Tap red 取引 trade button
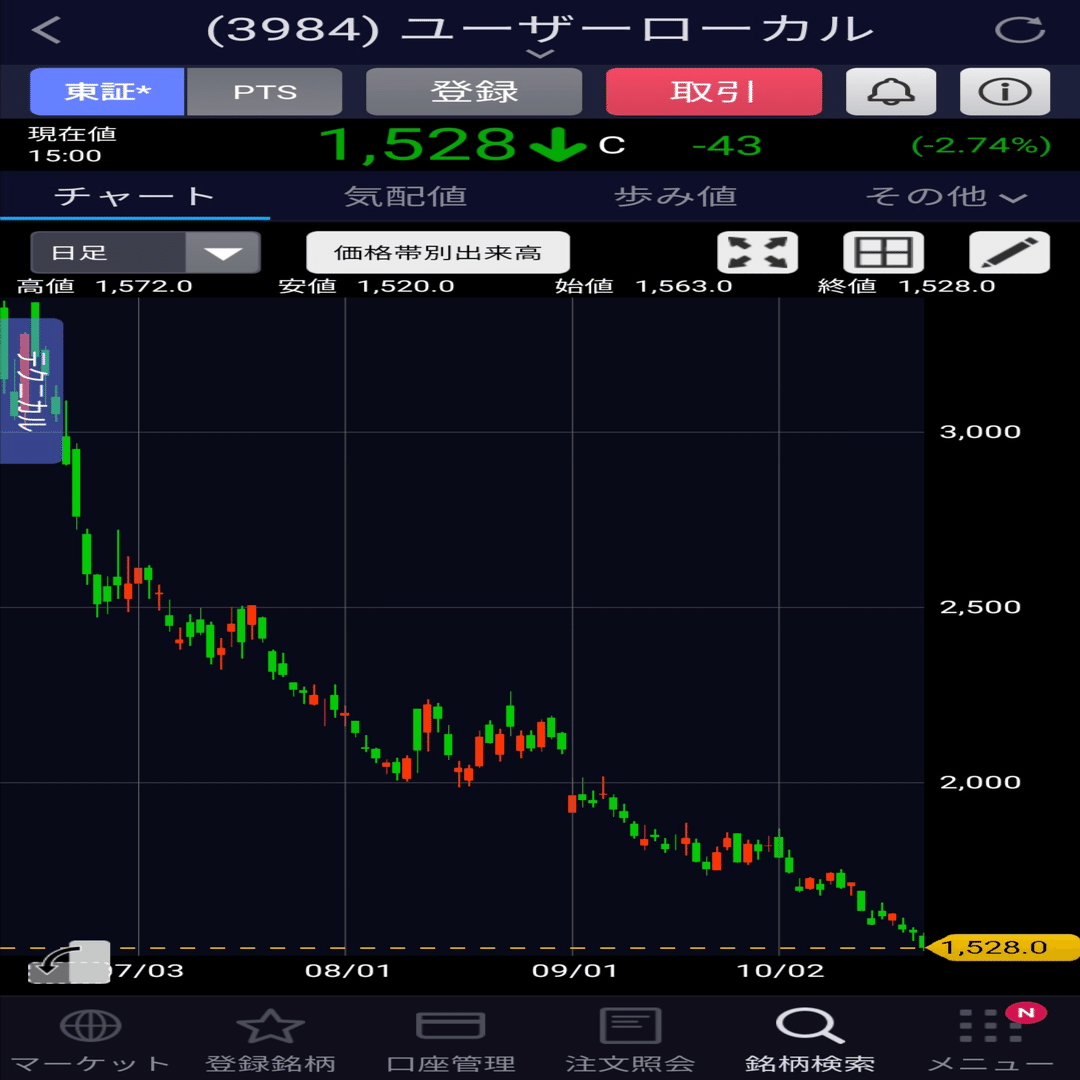 (714, 92)
